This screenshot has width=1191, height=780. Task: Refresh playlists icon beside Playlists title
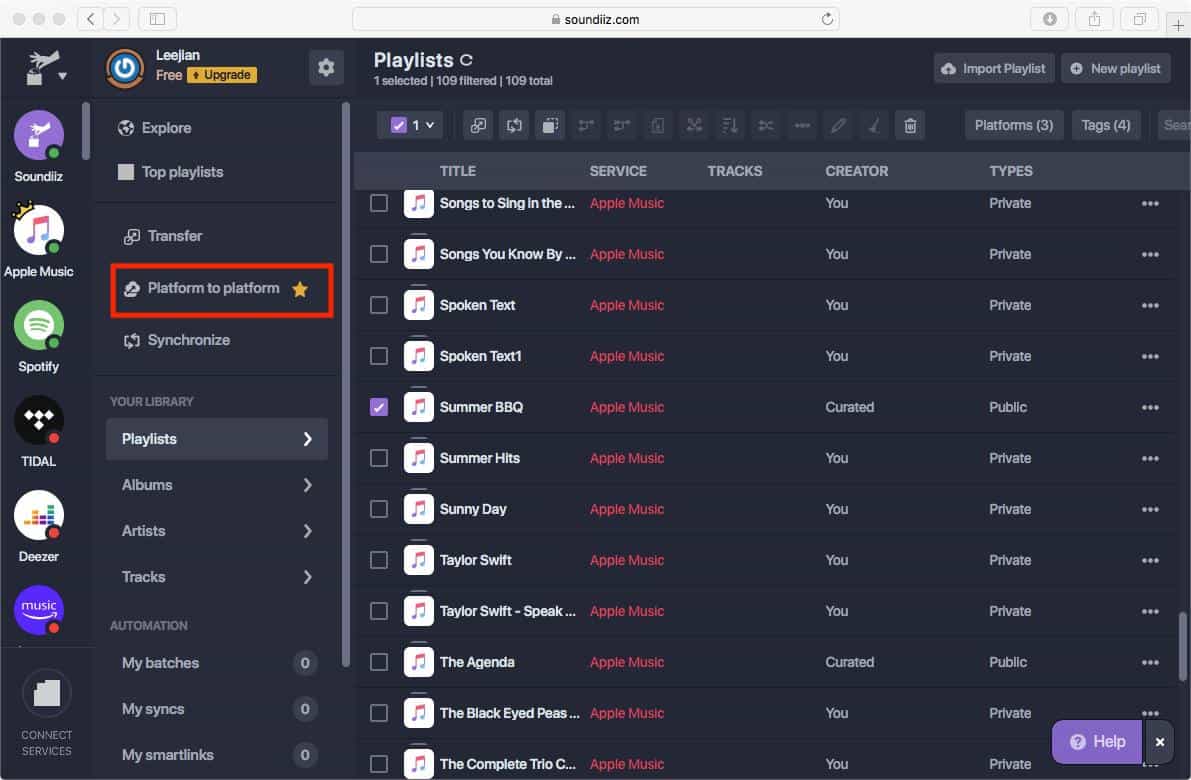(466, 59)
